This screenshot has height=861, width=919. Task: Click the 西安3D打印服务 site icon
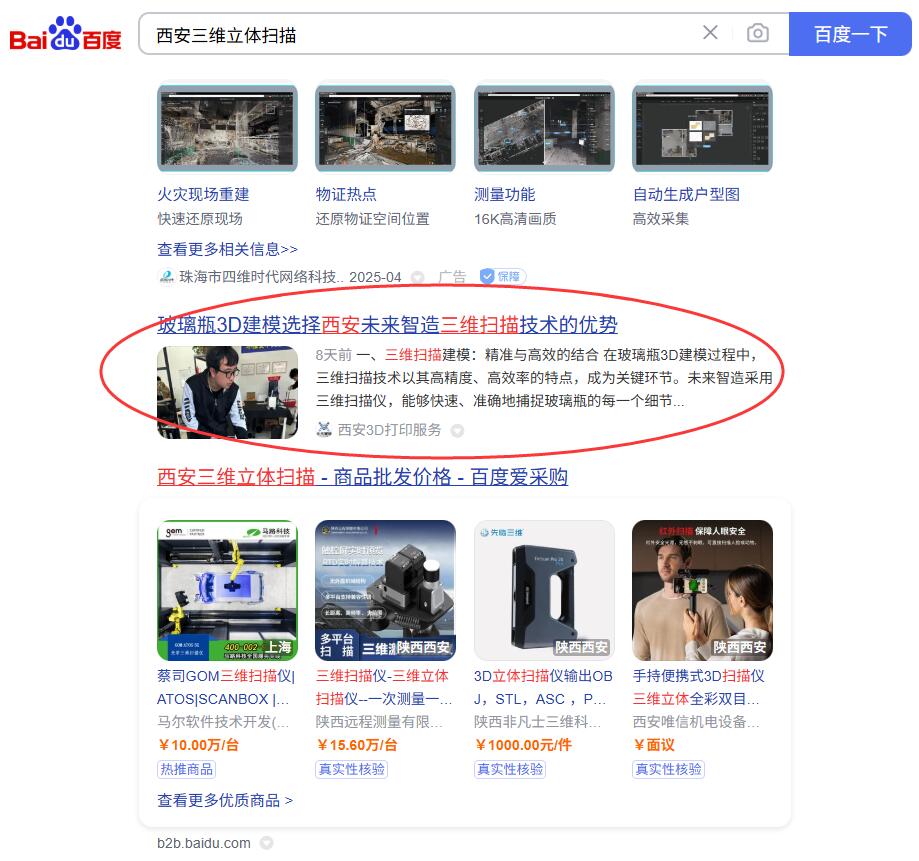point(323,430)
